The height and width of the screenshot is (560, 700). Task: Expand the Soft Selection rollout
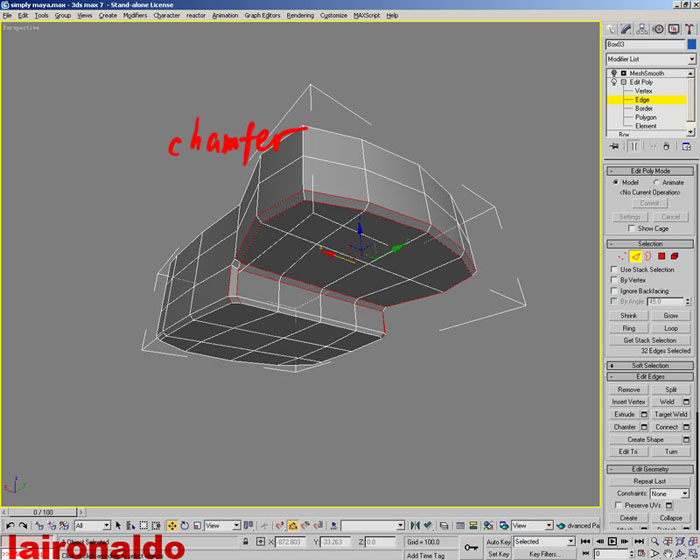coord(650,366)
